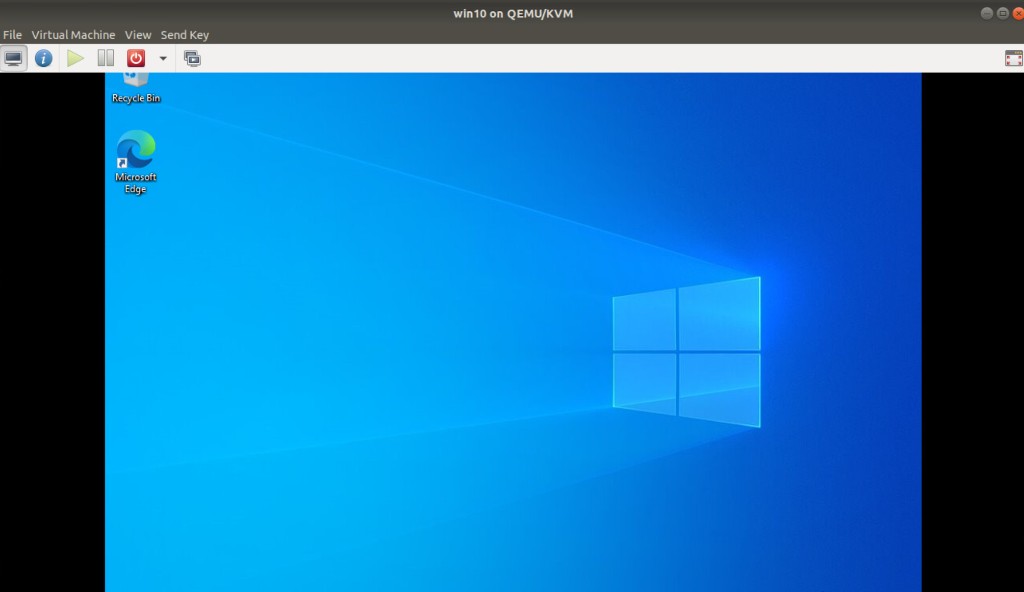Open the Virtual Machine menu

tap(73, 35)
